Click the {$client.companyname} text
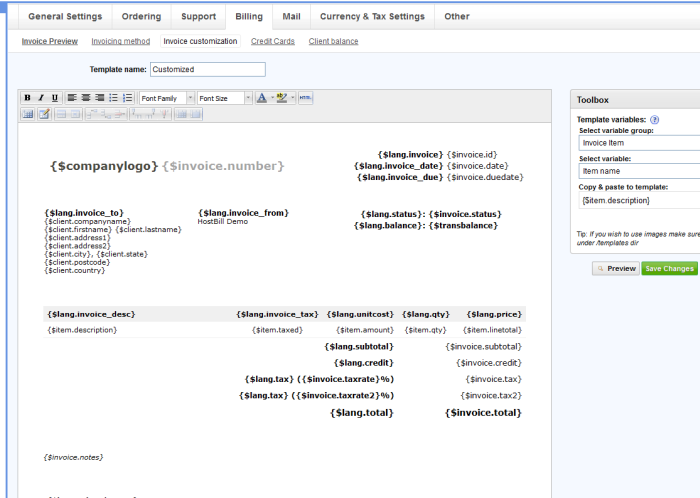This screenshot has height=498, width=700. click(x=88, y=221)
